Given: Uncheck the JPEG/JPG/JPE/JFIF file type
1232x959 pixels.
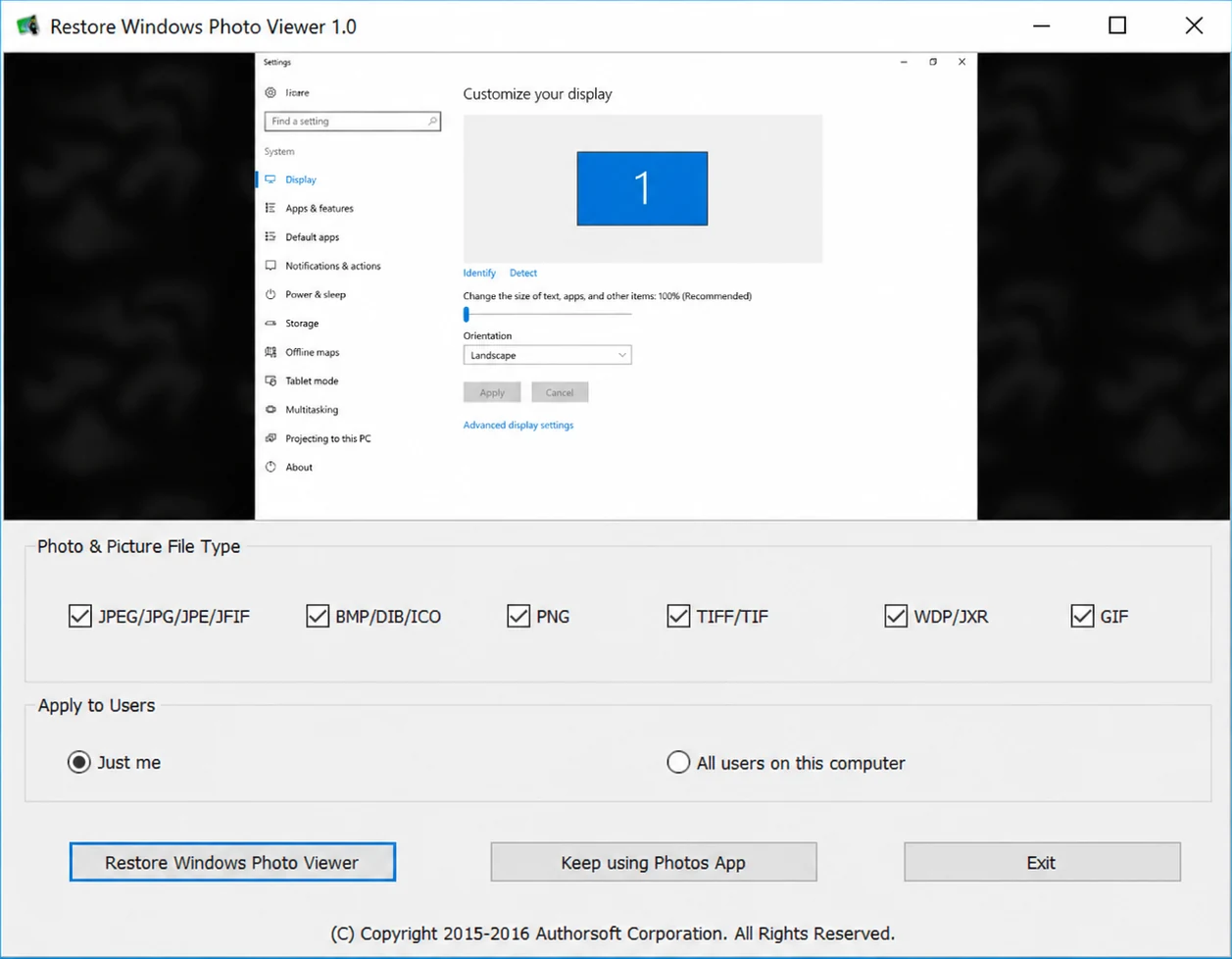Looking at the screenshot, I should tap(79, 616).
